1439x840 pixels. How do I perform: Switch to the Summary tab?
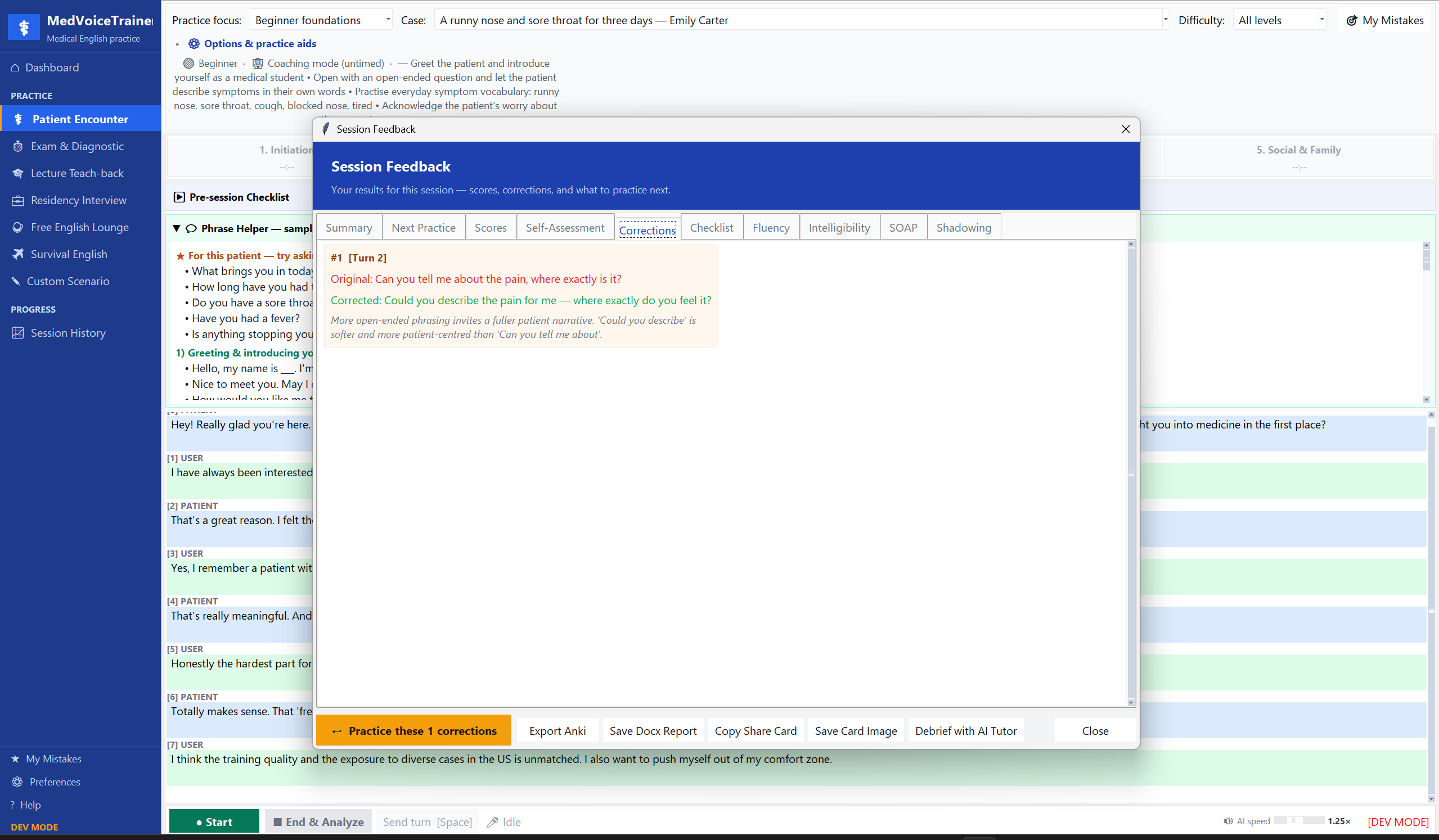coord(349,227)
